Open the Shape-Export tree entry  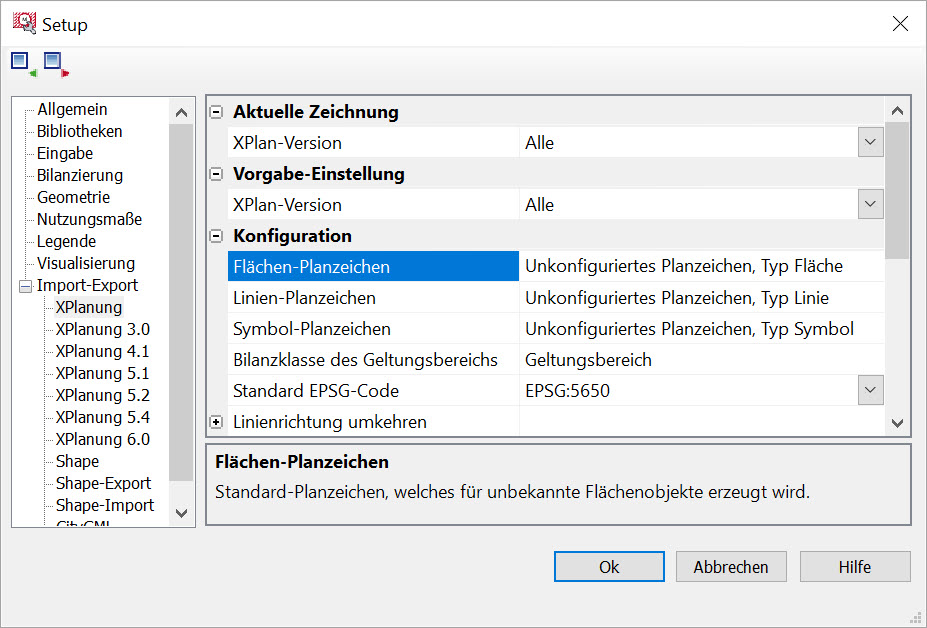pyautogui.click(x=103, y=483)
